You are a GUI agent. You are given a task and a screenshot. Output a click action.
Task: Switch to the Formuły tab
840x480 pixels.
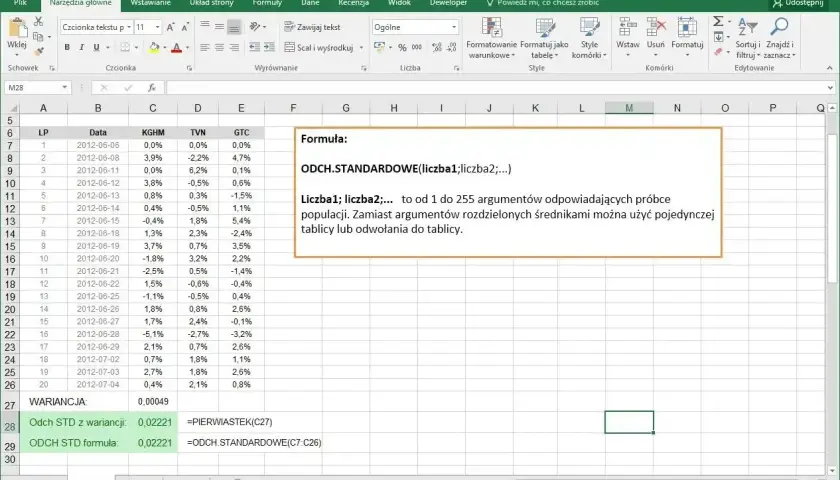(x=267, y=3)
